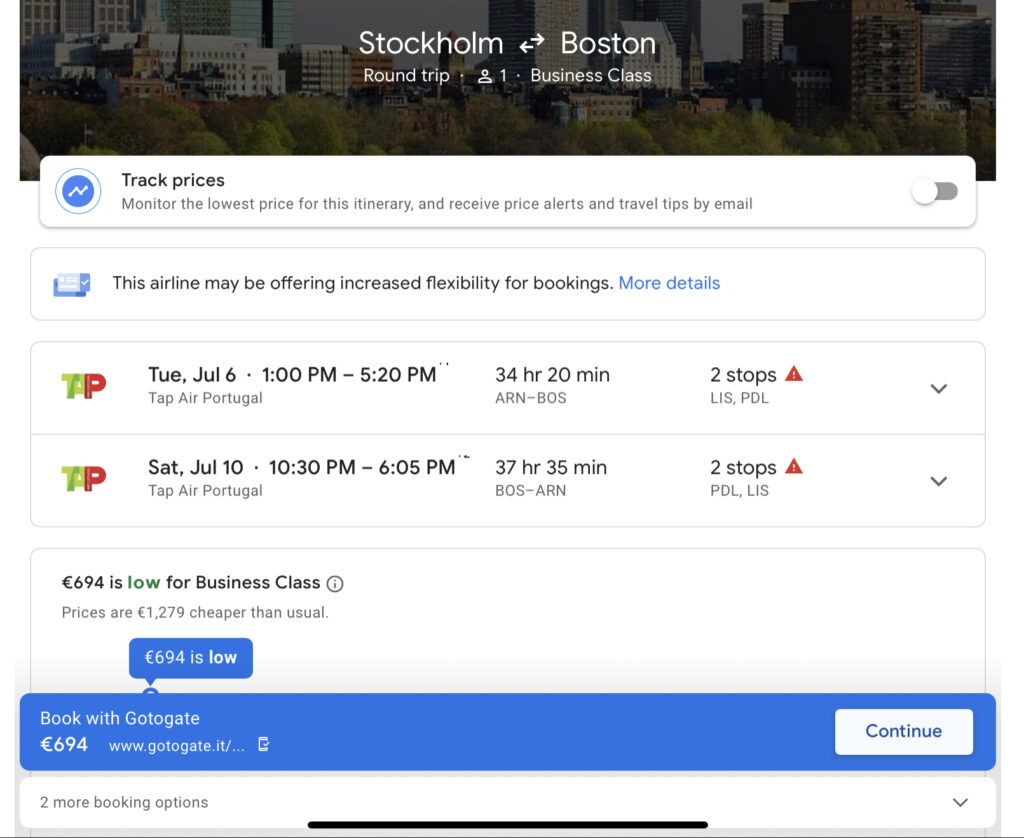Click the BOS–ARN route label
The image size is (1024, 838).
[530, 491]
